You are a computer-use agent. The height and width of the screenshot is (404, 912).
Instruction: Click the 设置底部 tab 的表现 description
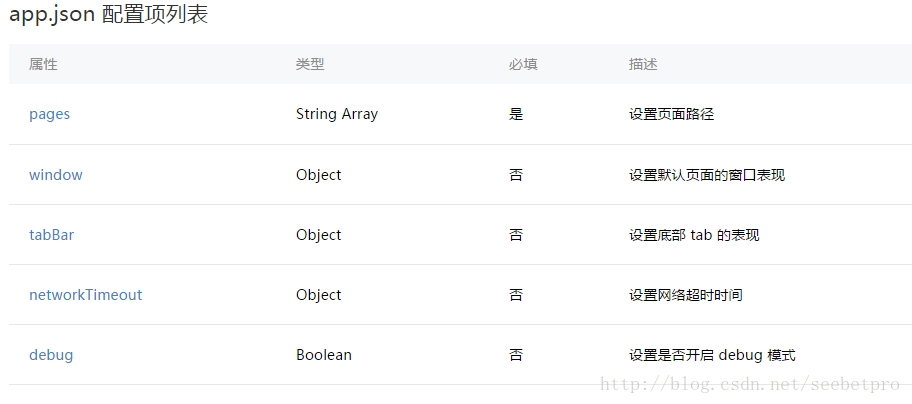(x=694, y=235)
